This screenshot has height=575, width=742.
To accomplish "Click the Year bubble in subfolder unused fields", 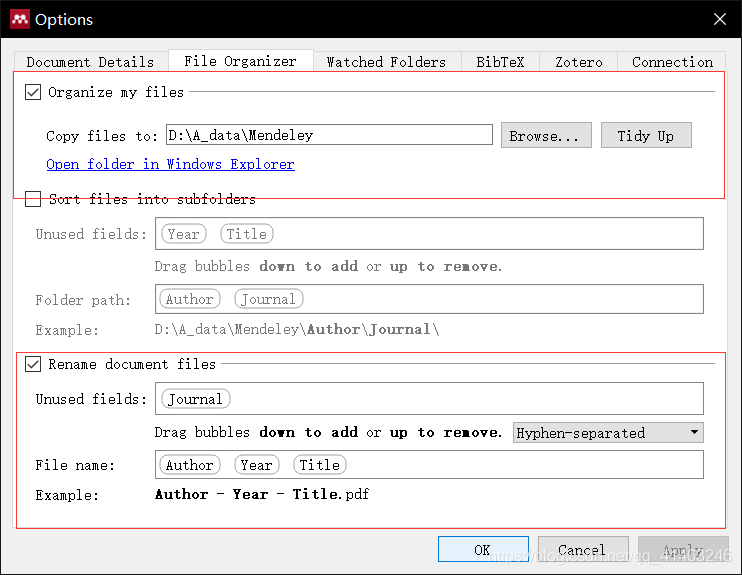I will tap(184, 234).
